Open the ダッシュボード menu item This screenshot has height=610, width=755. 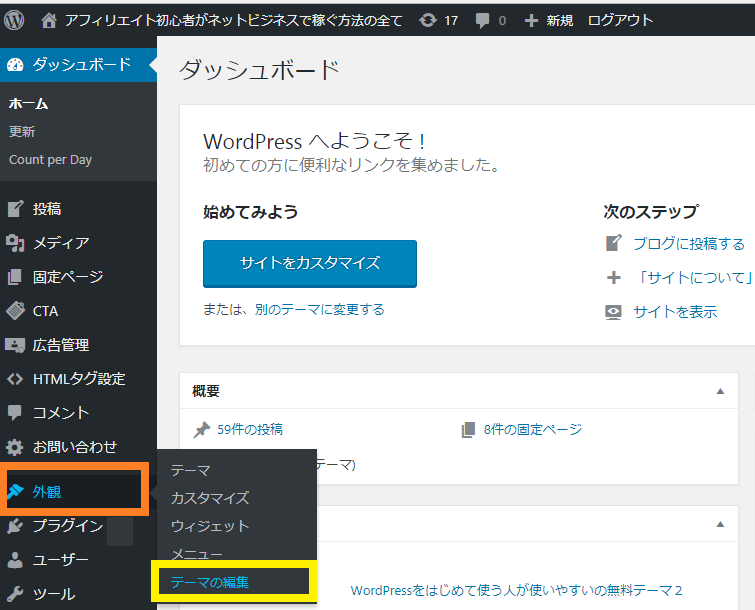click(x=78, y=65)
